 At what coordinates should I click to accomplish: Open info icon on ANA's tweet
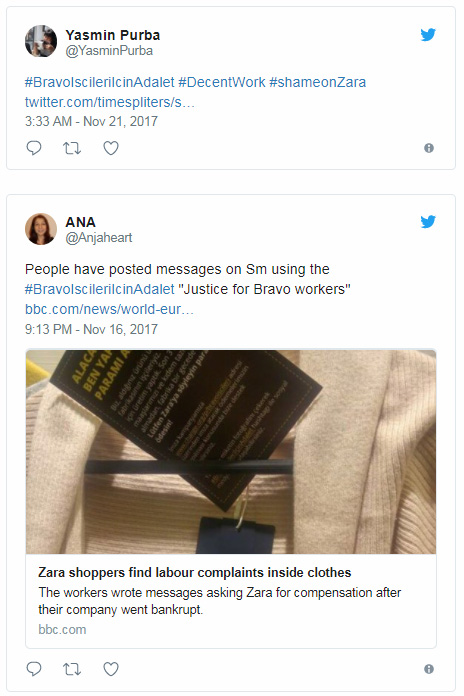(428, 668)
